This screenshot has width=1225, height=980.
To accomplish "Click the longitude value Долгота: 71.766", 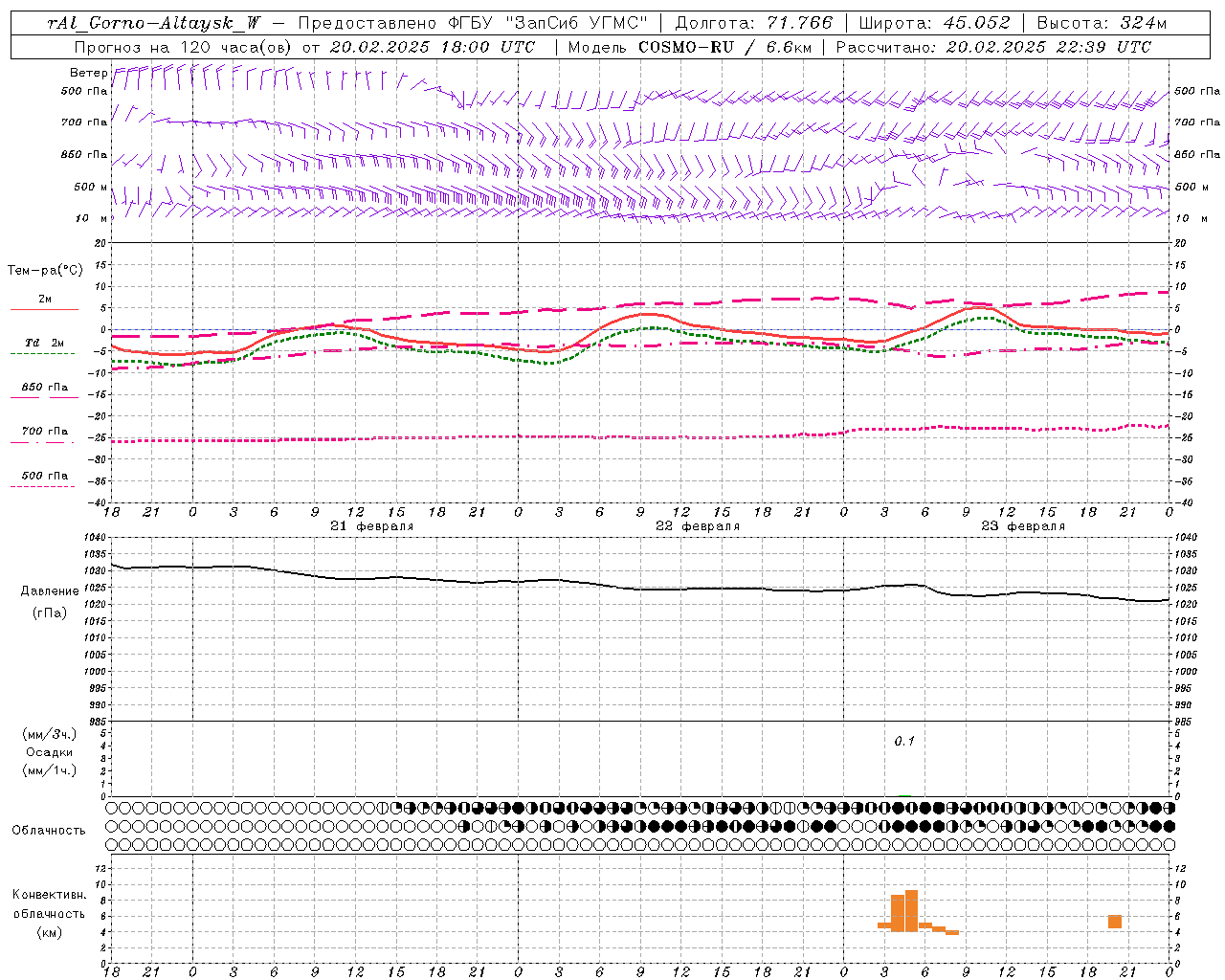I will (754, 23).
